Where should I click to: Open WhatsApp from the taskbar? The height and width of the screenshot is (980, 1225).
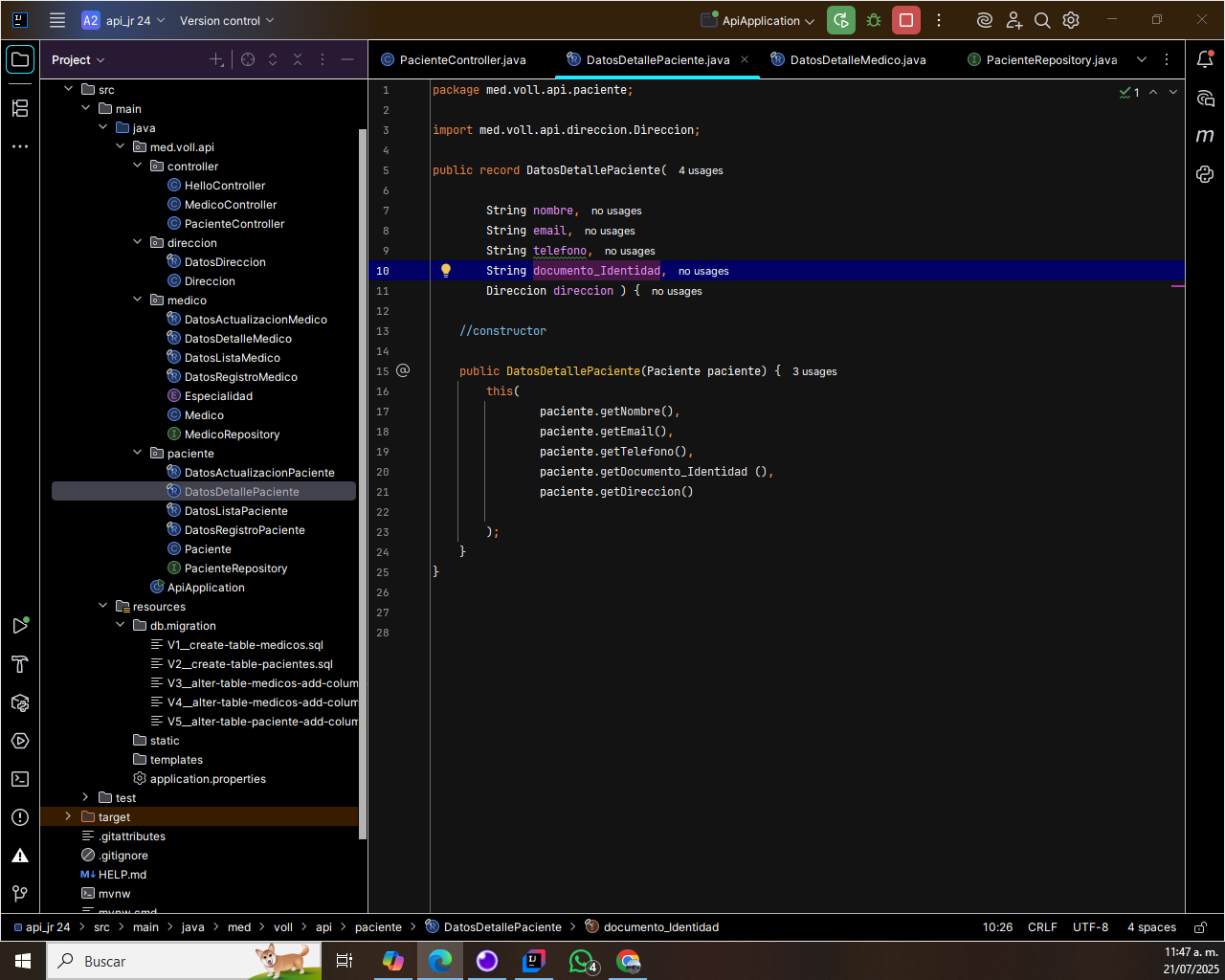[582, 961]
